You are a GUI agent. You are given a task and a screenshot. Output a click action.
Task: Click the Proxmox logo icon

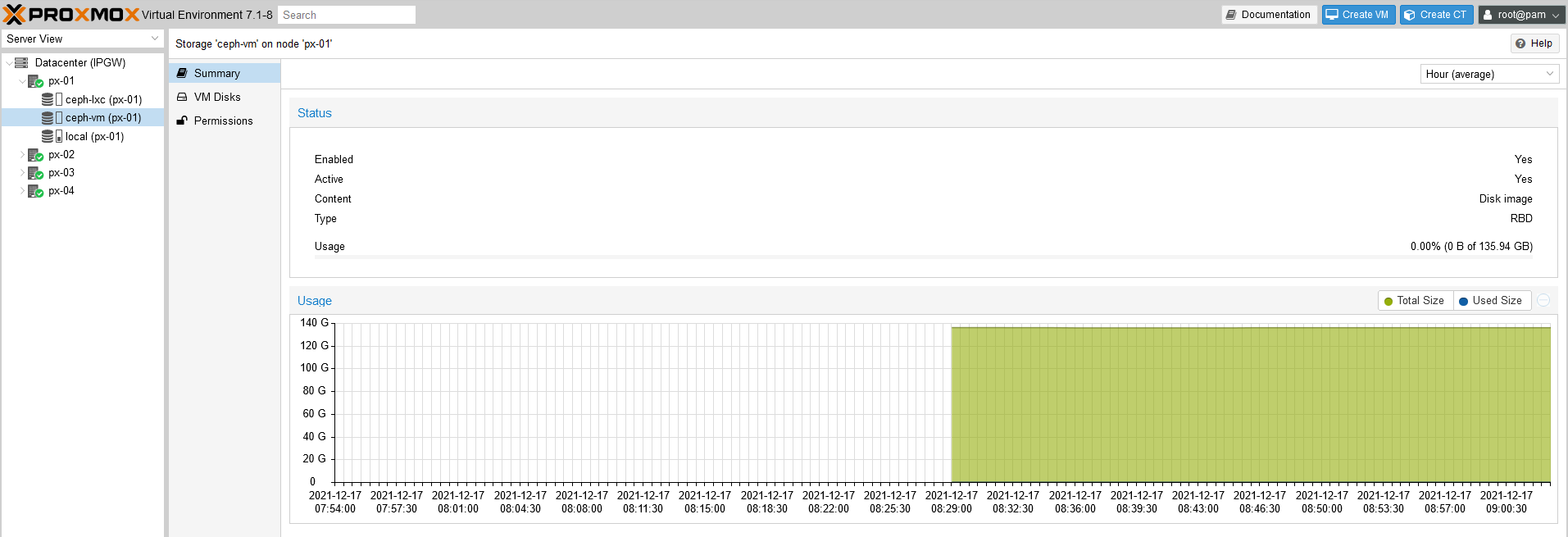[15, 15]
